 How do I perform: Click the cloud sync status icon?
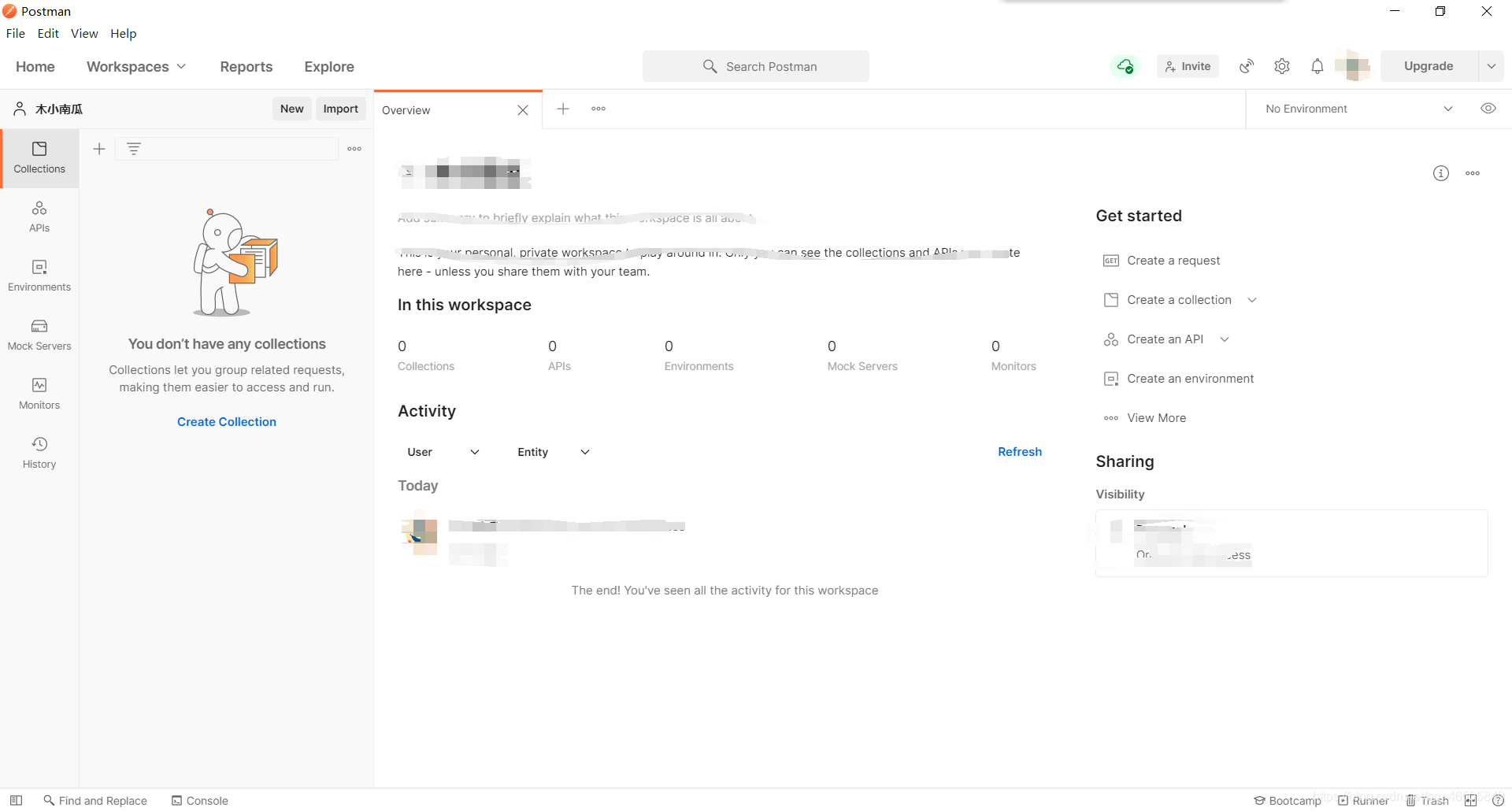pos(1125,66)
